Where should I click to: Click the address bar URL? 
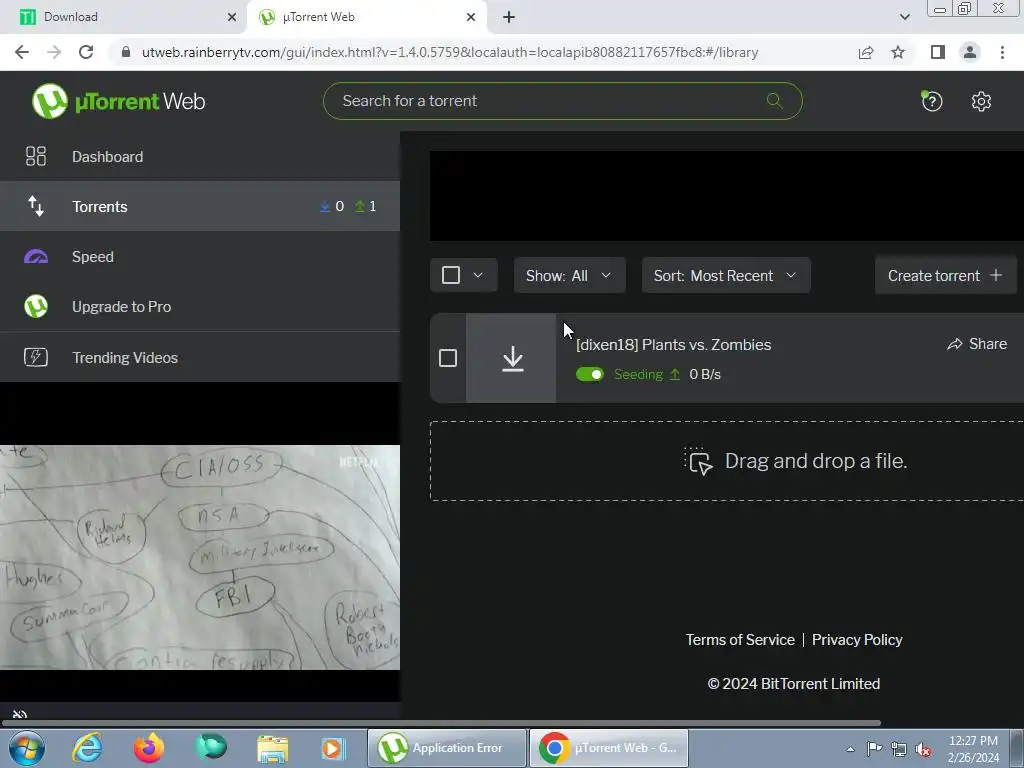coord(450,52)
